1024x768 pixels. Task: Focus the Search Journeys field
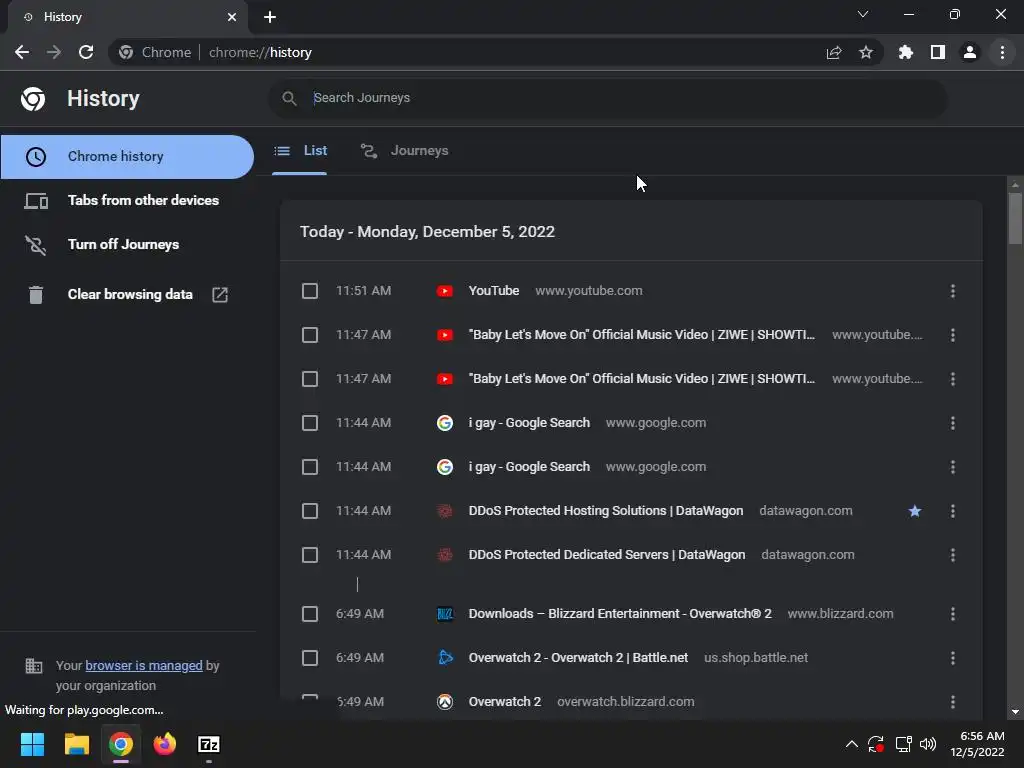click(607, 98)
